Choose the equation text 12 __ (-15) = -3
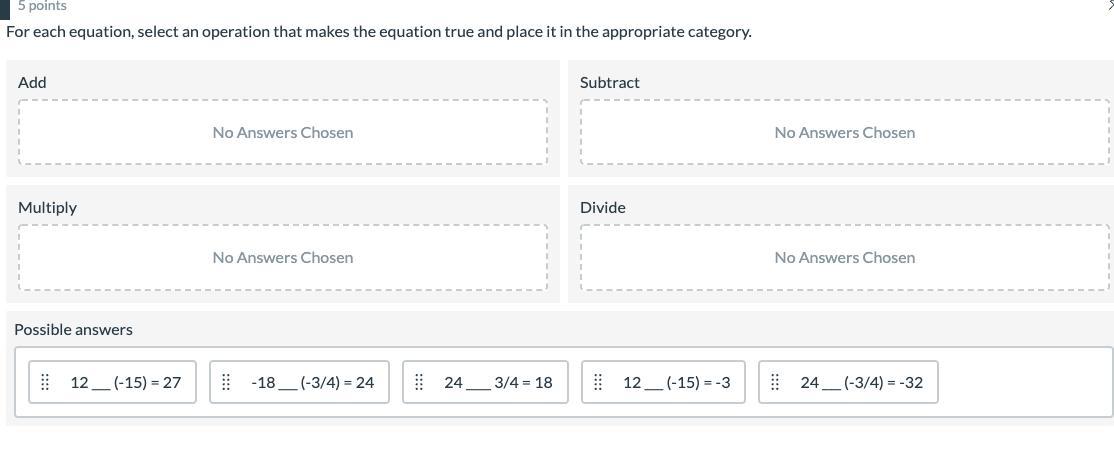This screenshot has height=451, width=1114. click(676, 382)
